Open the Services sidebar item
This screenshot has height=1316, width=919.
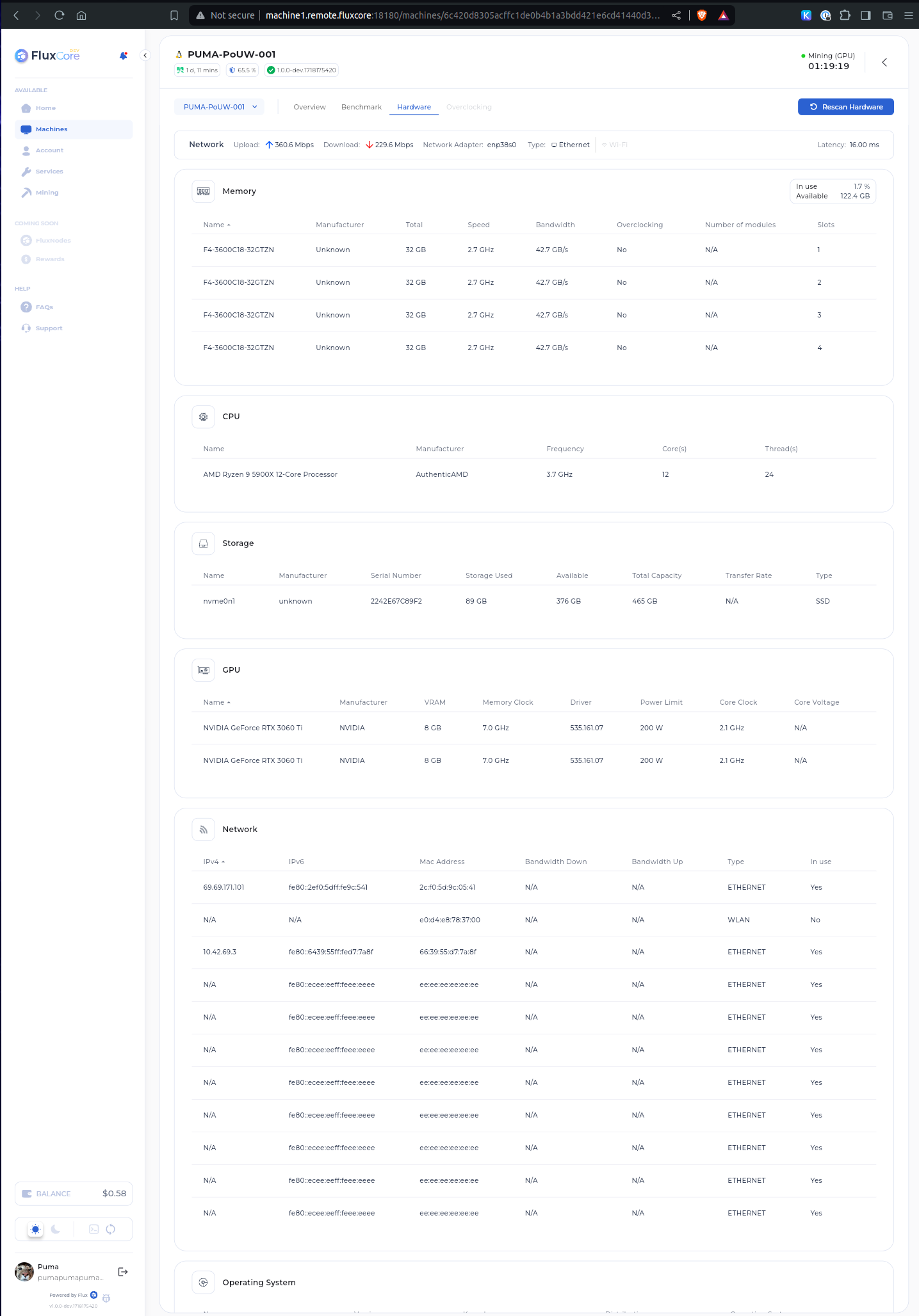tap(49, 172)
